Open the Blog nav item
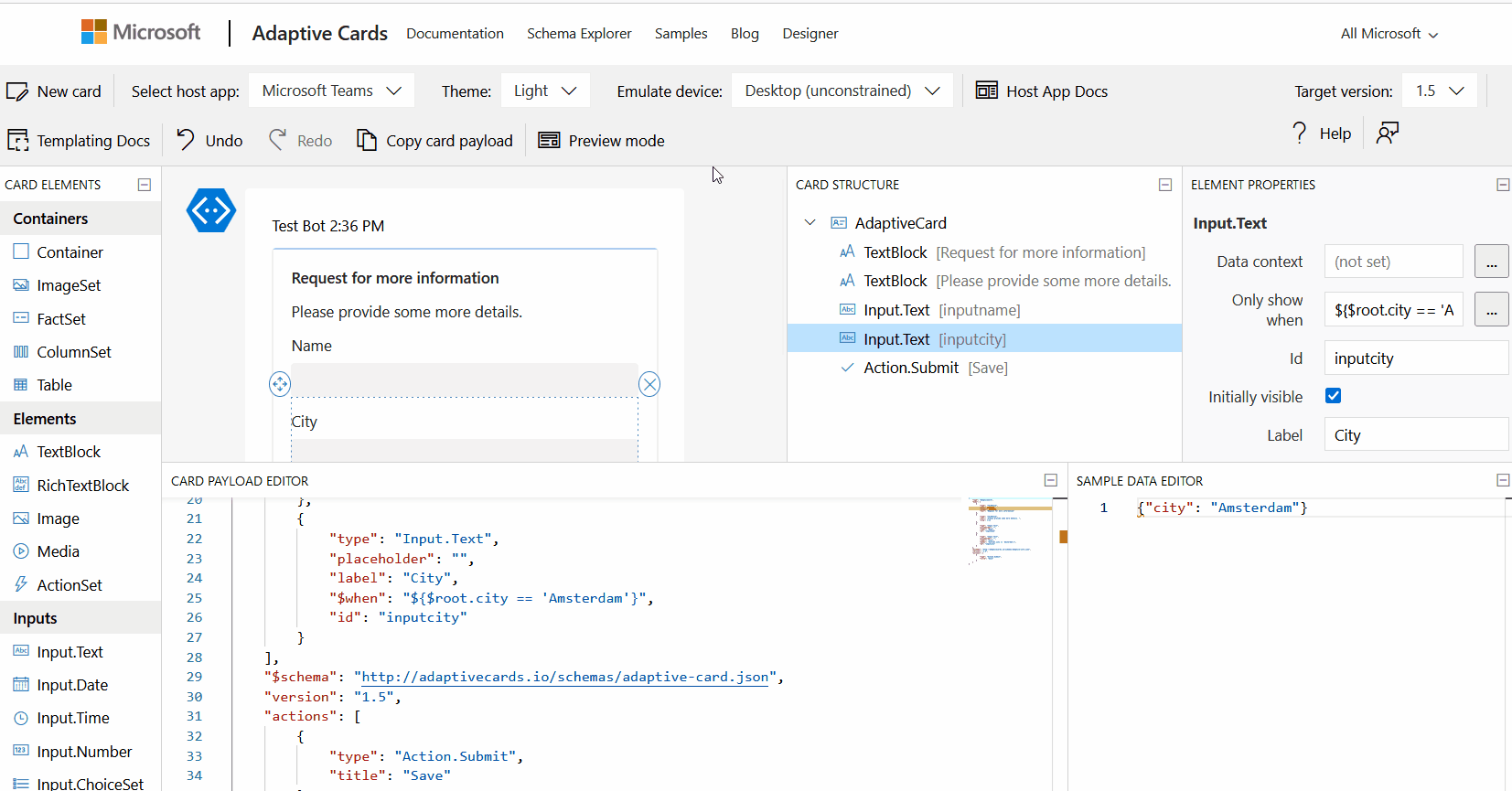1512x791 pixels. coord(745,33)
